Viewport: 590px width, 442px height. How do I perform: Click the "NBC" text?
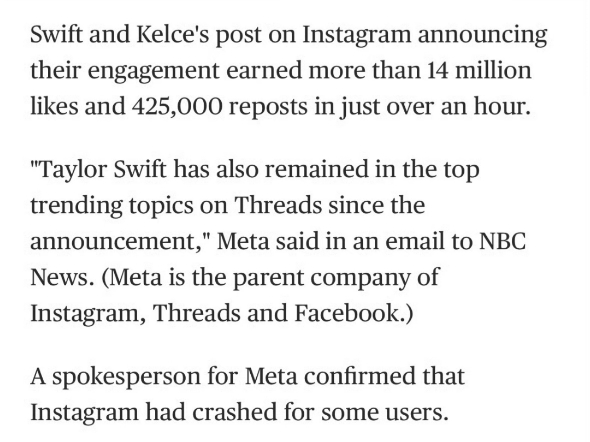(x=502, y=241)
